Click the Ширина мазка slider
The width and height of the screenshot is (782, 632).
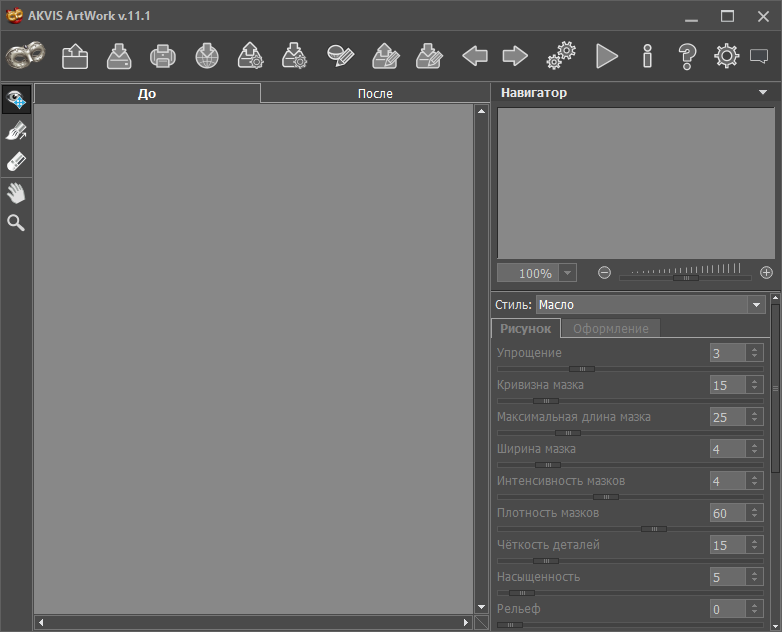coord(630,465)
